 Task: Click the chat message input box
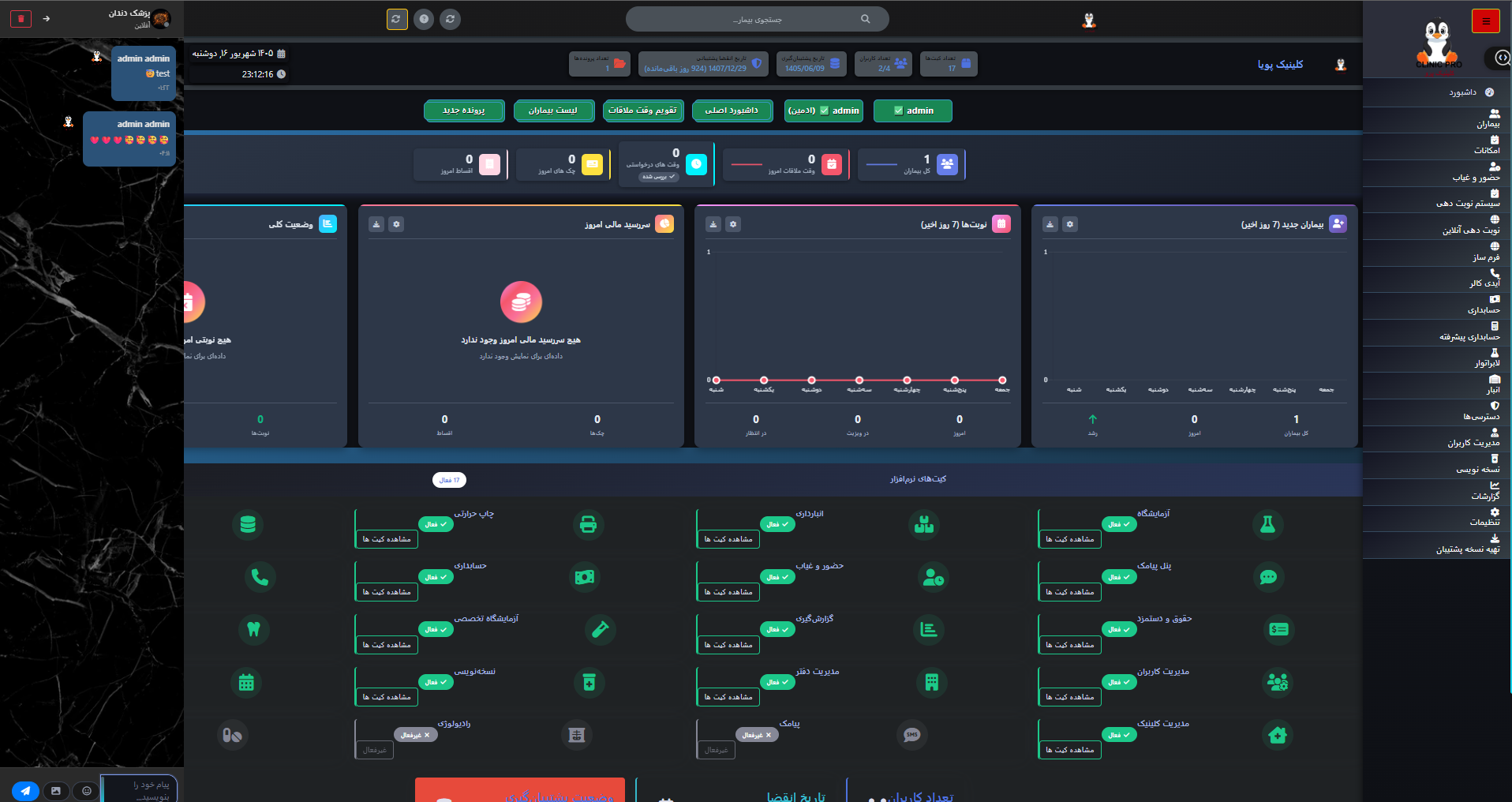pyautogui.click(x=140, y=790)
